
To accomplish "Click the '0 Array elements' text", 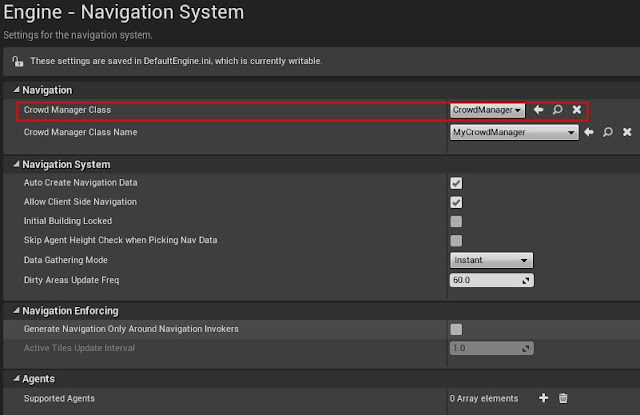I will click(x=484, y=399).
